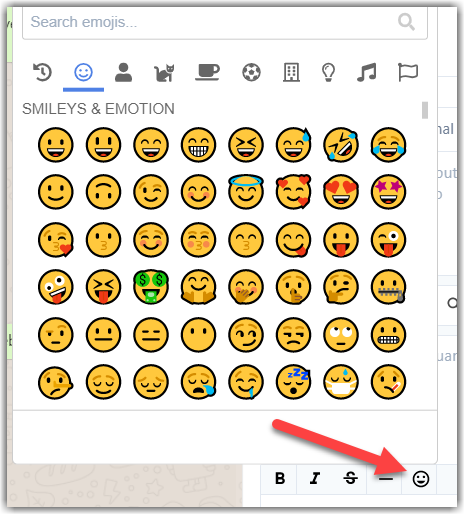Select the Travel & Places building icon
The height and width of the screenshot is (515, 465).
(291, 72)
